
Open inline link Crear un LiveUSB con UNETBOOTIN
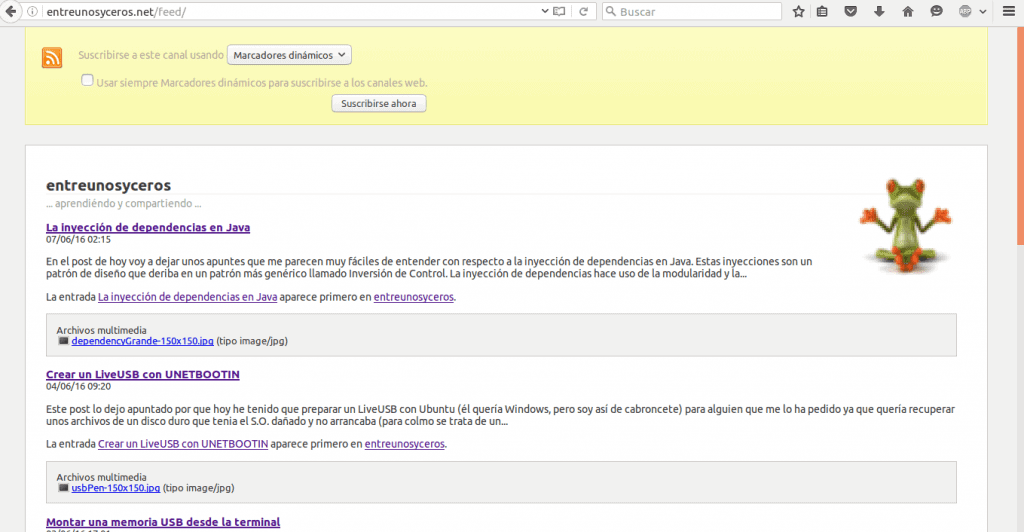tap(183, 443)
